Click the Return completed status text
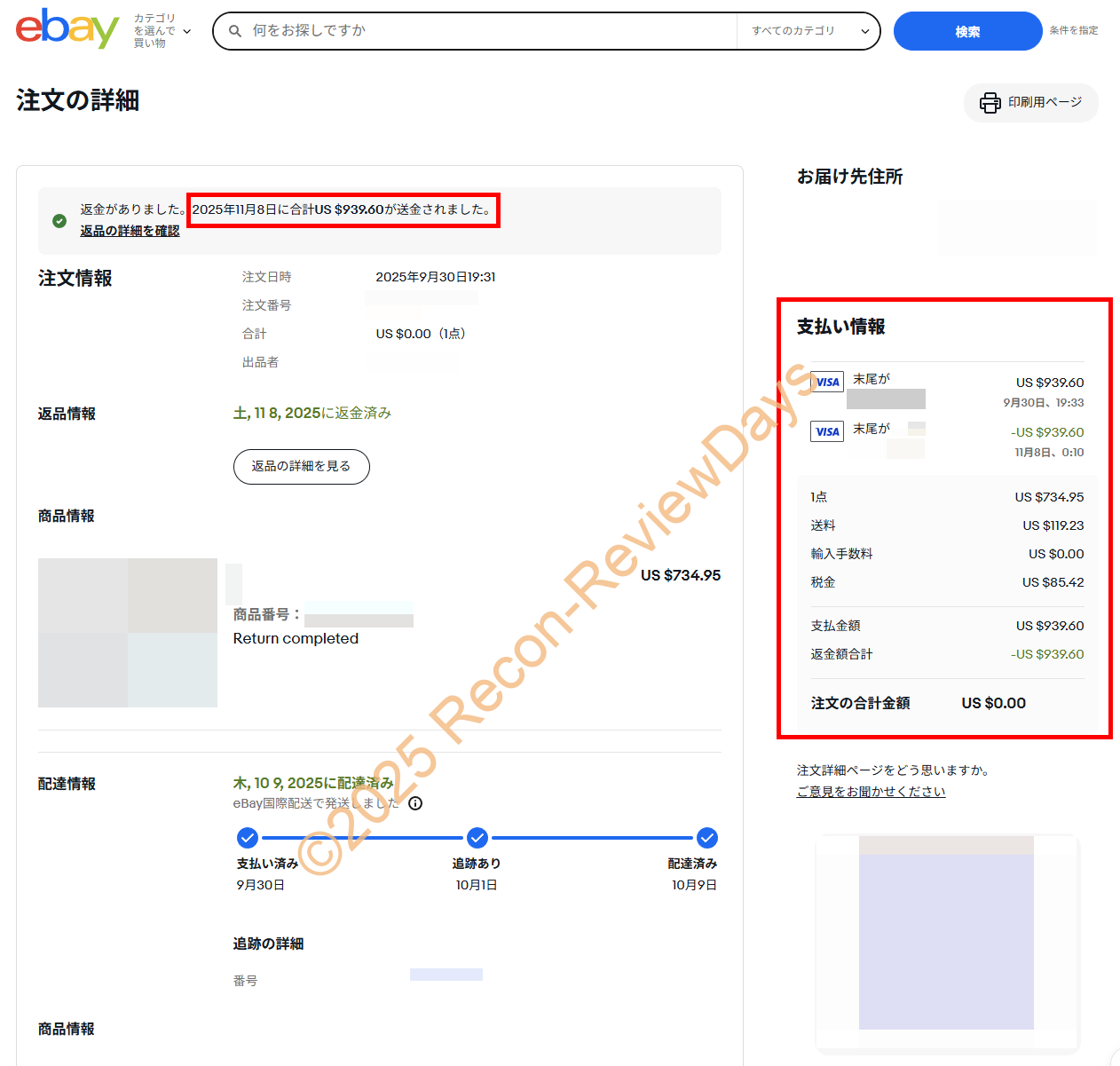 coord(296,638)
